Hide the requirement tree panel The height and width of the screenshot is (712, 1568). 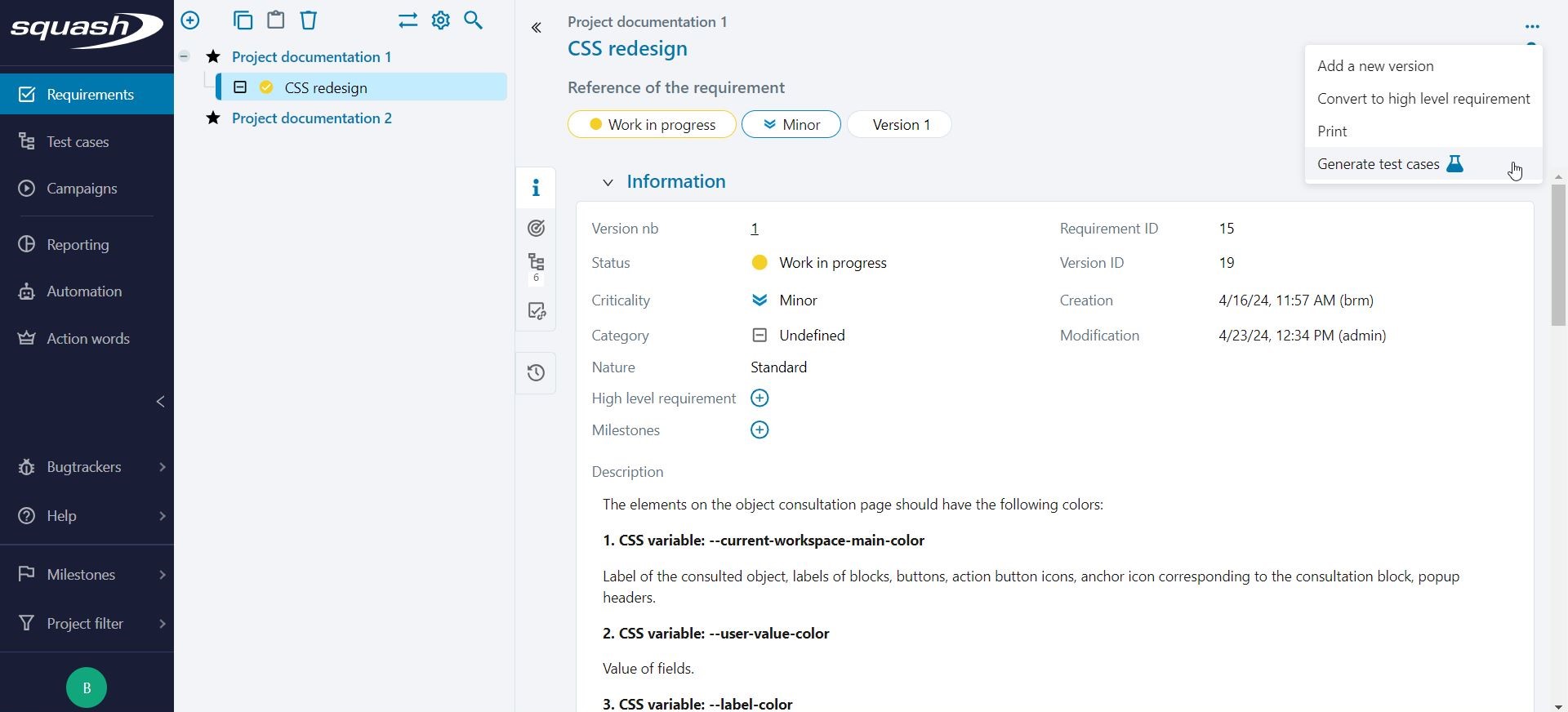(536, 29)
